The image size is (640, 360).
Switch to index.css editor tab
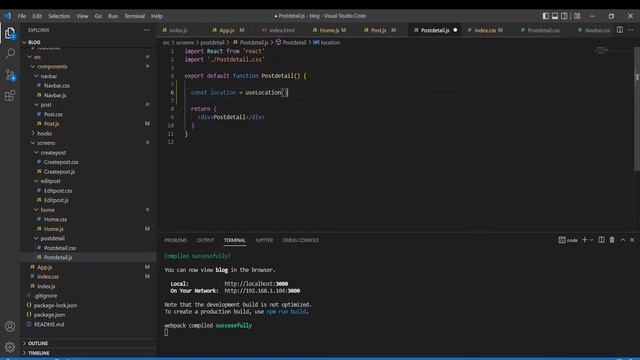(x=485, y=30)
